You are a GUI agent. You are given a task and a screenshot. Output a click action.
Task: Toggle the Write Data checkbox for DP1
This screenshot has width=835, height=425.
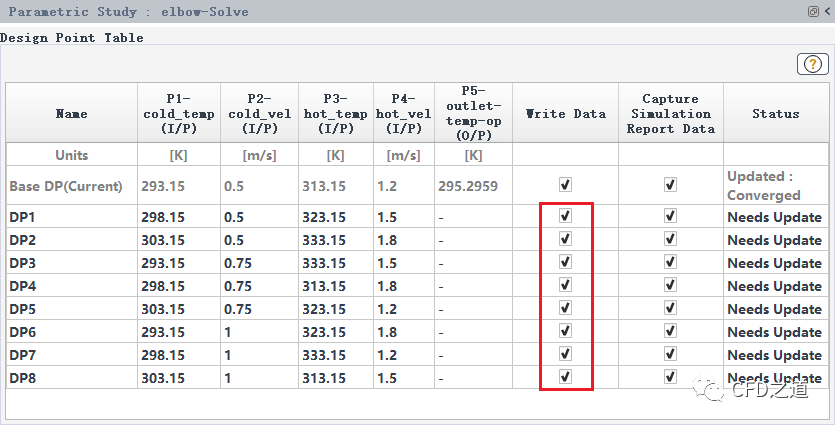click(x=565, y=216)
